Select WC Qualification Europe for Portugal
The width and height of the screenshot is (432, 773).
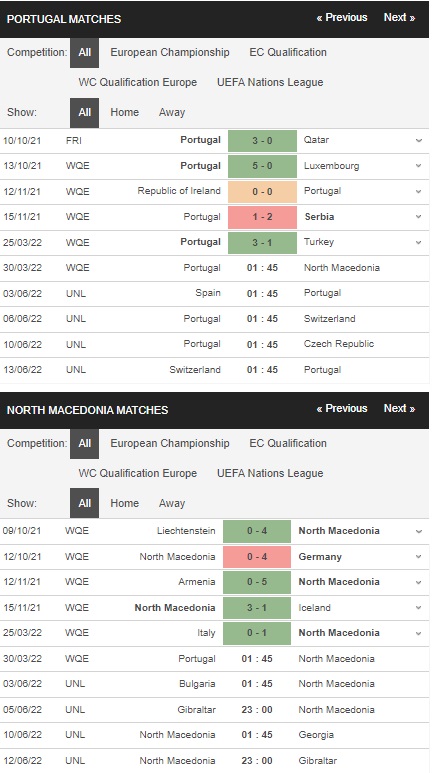point(138,82)
